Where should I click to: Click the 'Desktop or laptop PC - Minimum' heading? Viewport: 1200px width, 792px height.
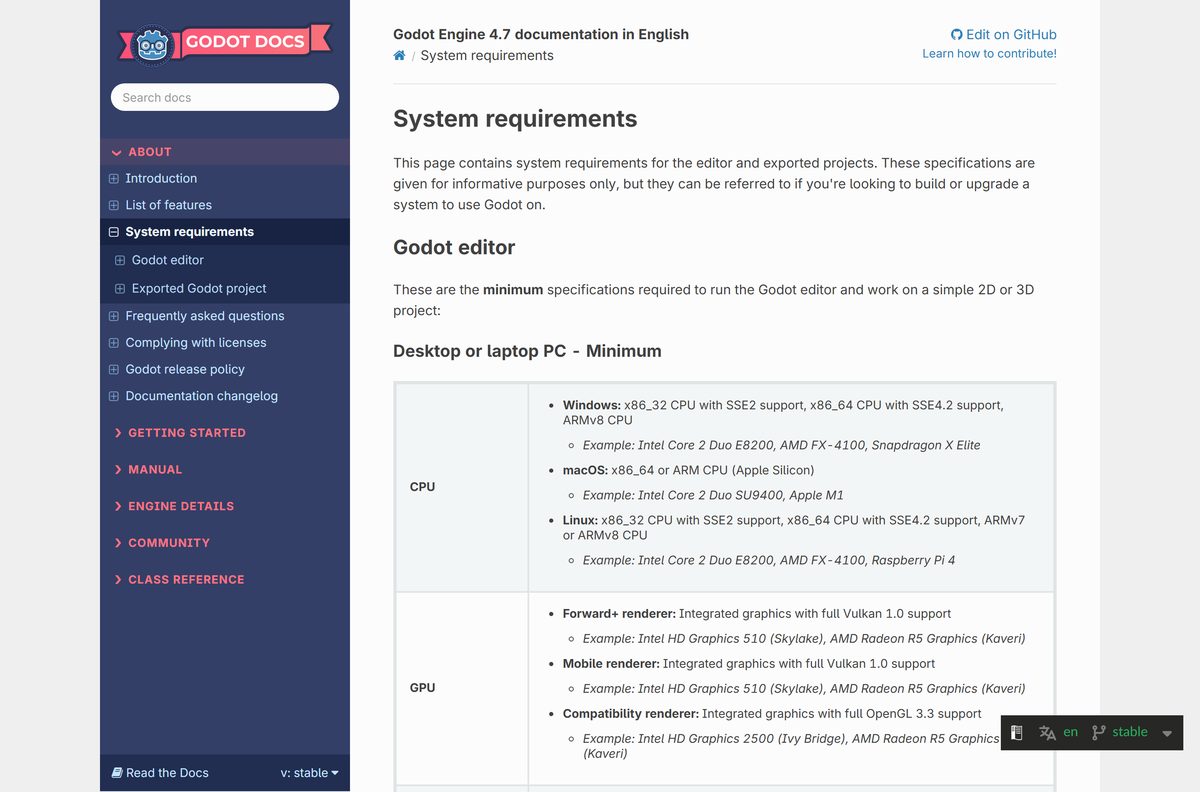coord(527,351)
